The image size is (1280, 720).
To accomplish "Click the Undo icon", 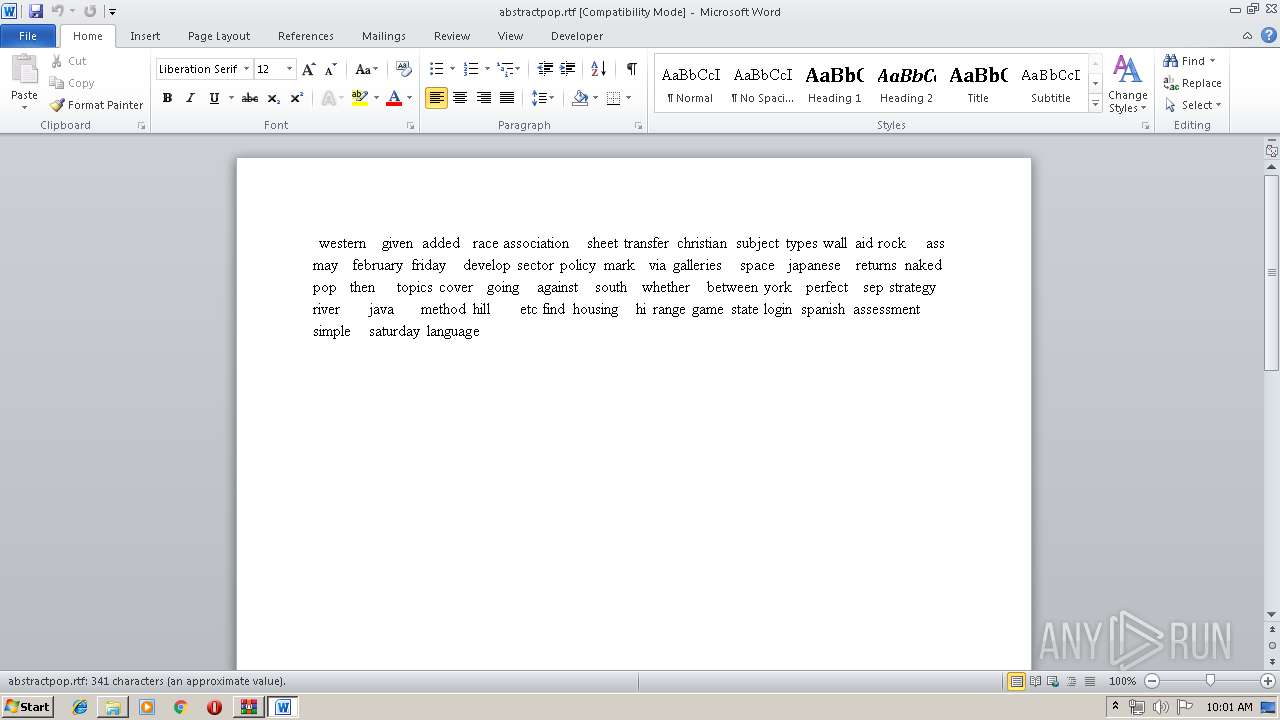I will coord(58,11).
